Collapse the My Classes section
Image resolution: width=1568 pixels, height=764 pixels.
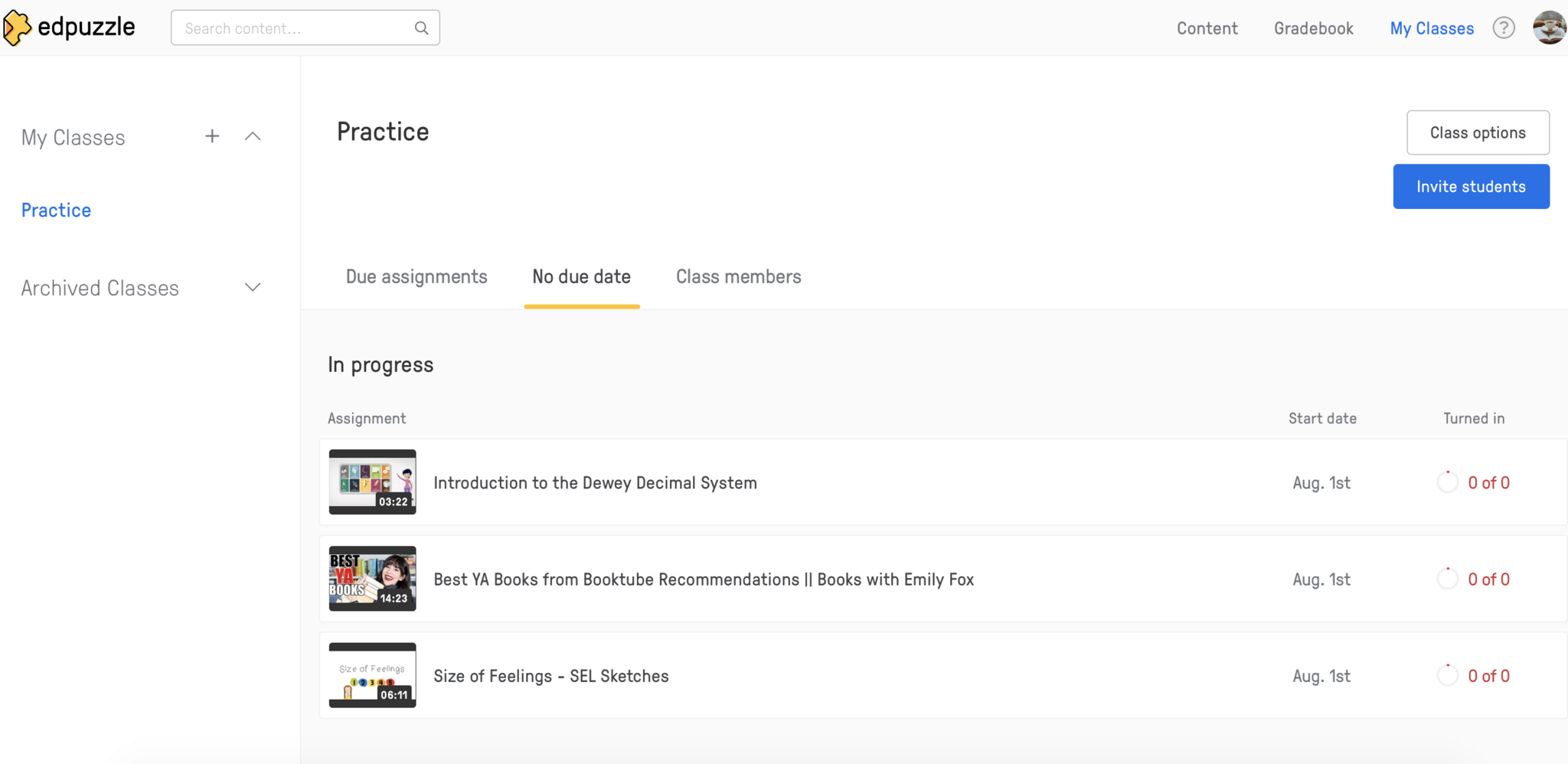pos(253,136)
